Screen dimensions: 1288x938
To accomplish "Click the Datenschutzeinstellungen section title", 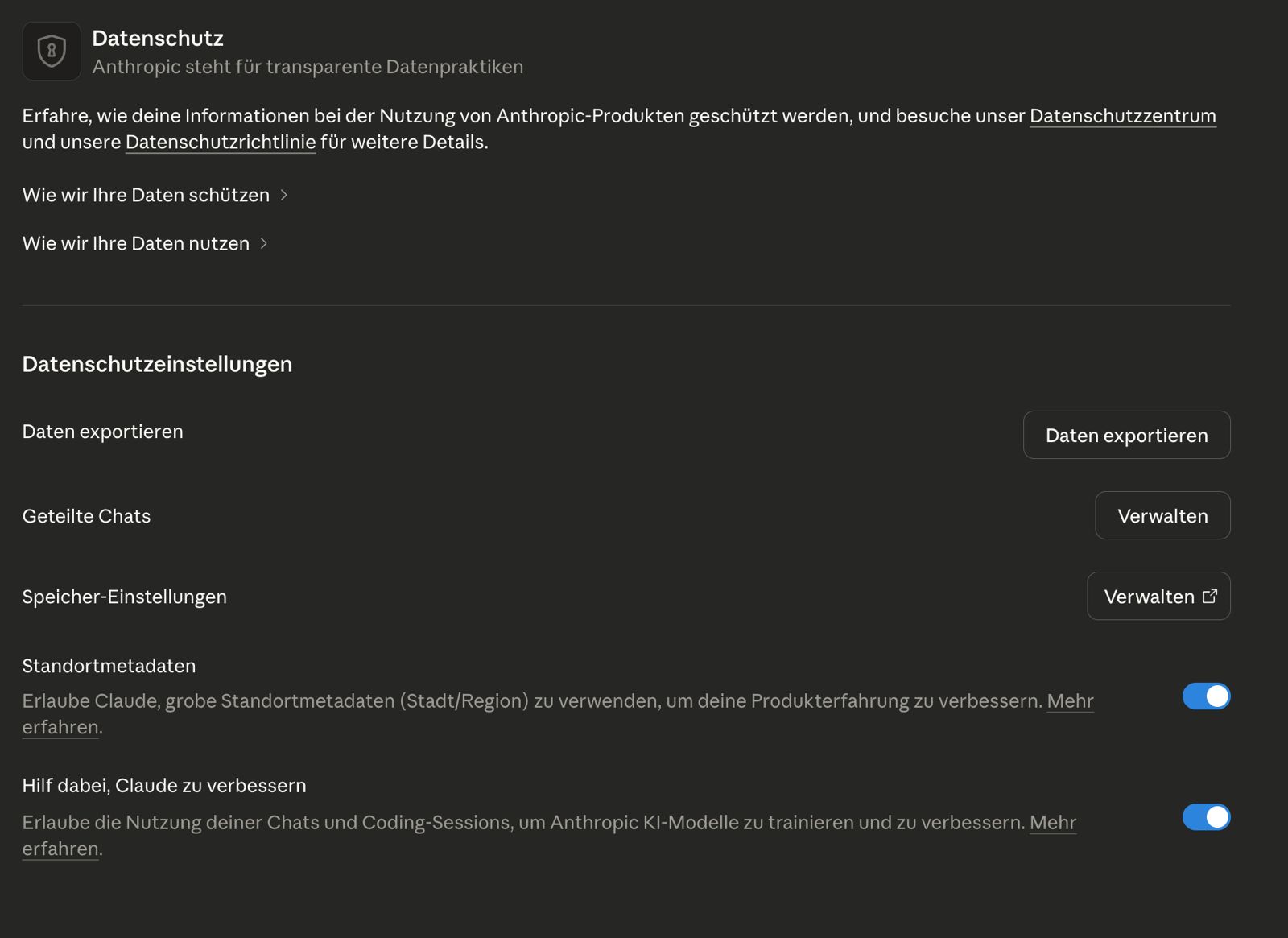I will (x=156, y=364).
